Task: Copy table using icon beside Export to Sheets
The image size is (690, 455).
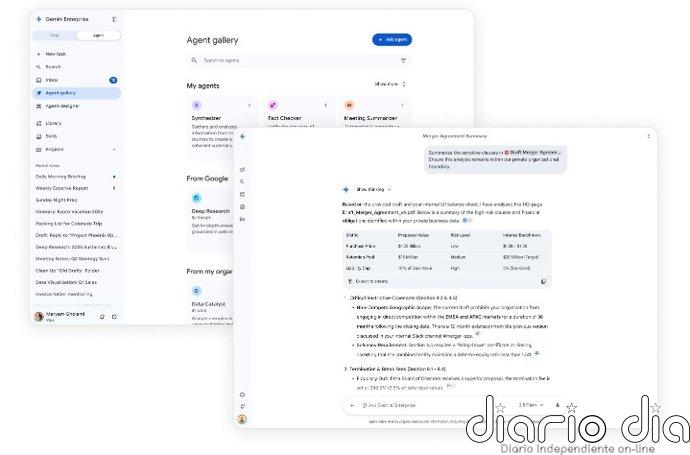Action: pos(543,281)
